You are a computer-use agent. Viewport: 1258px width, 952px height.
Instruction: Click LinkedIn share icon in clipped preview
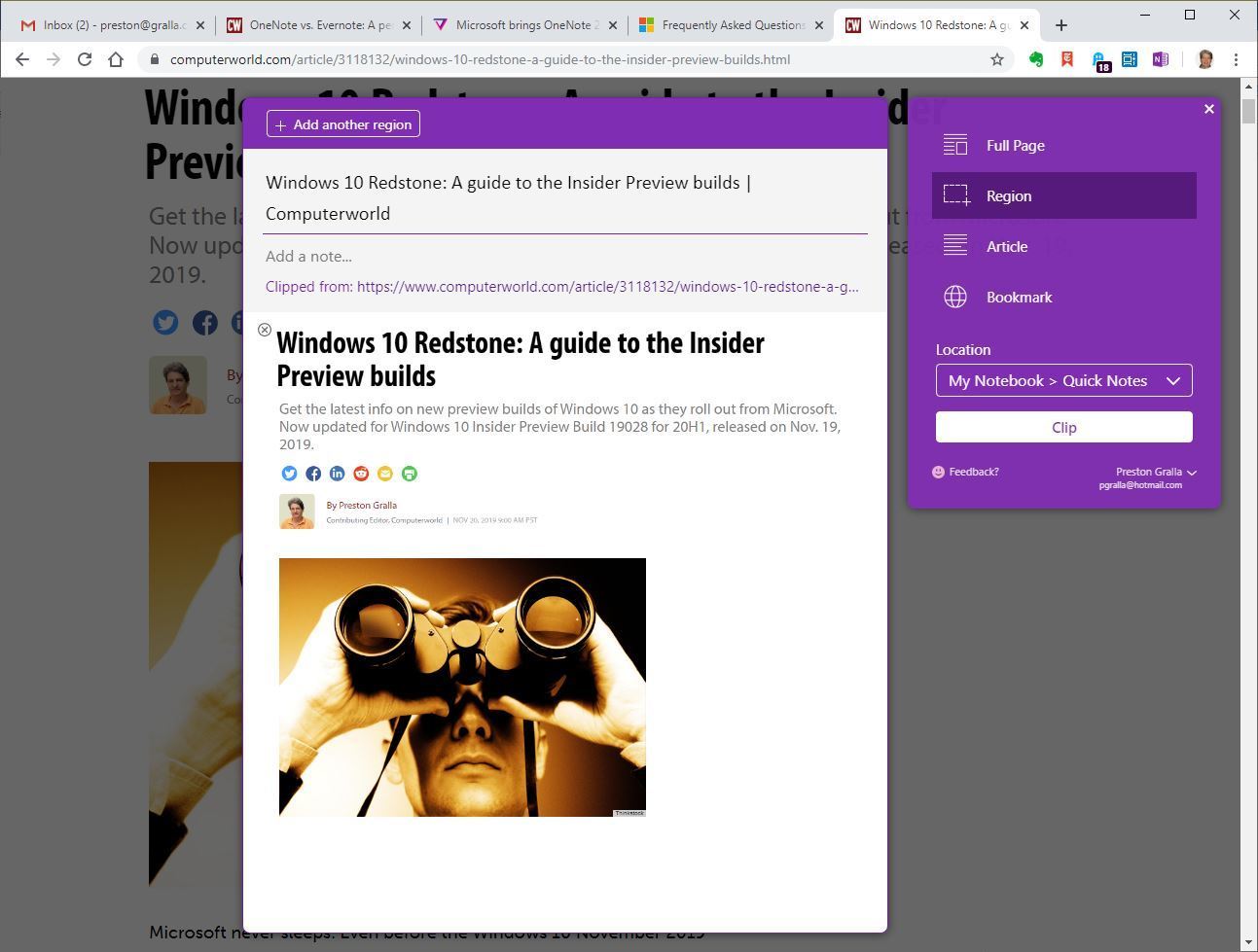point(337,474)
